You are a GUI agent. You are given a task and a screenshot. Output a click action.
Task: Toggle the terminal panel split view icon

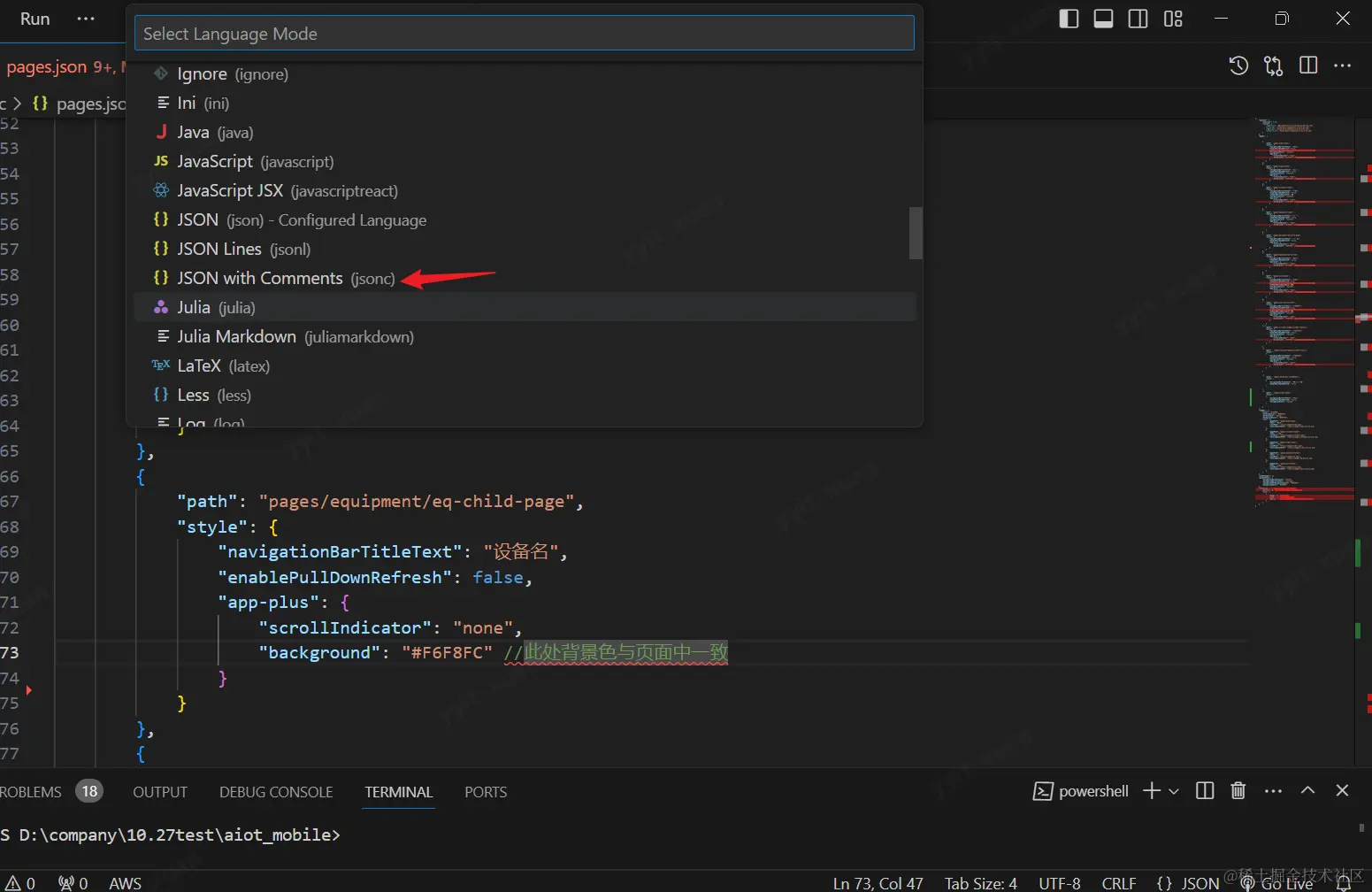coord(1204,791)
